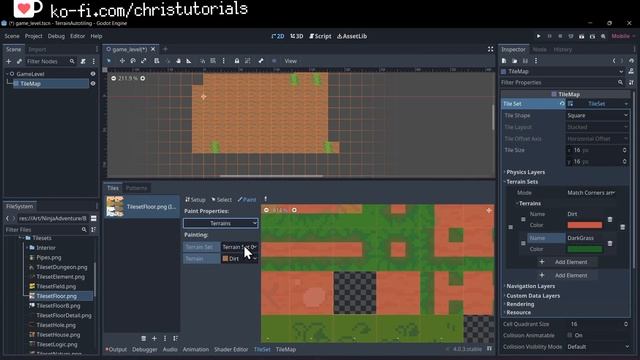Screen dimensions: 640x360
Task: Select the Pan Mode hand tool
Action: coord(178,61)
